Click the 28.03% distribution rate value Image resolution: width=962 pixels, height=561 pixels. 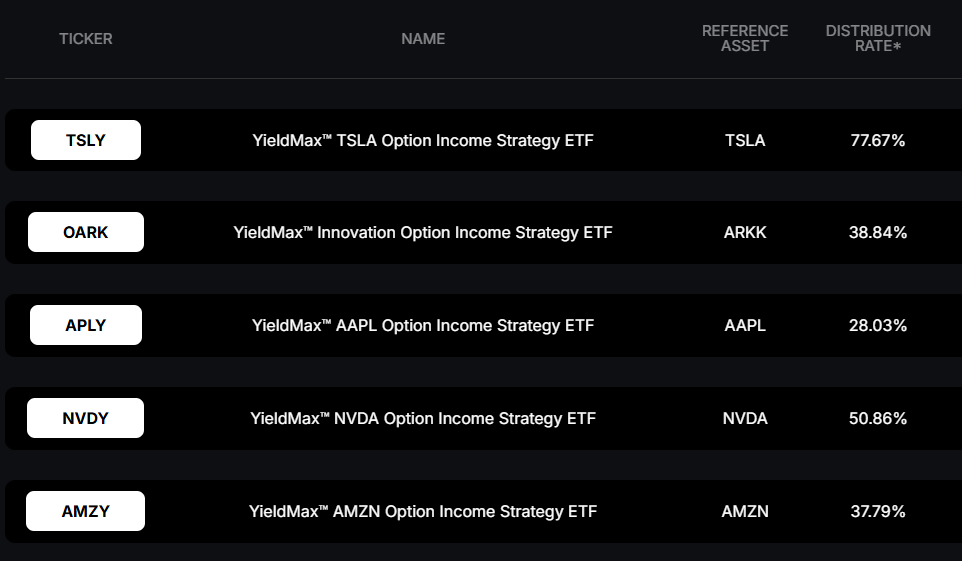878,325
